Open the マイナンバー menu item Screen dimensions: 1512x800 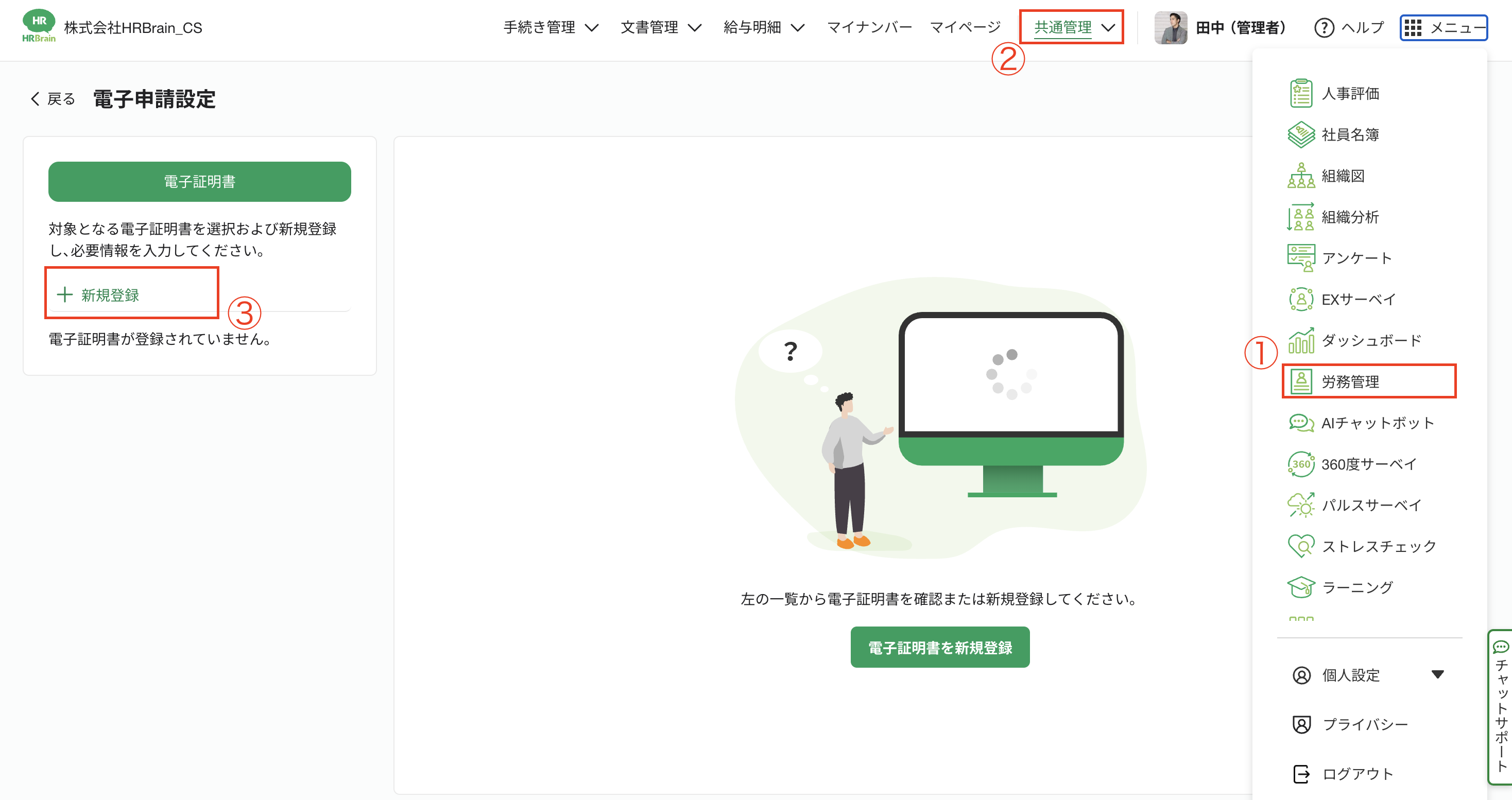point(869,27)
